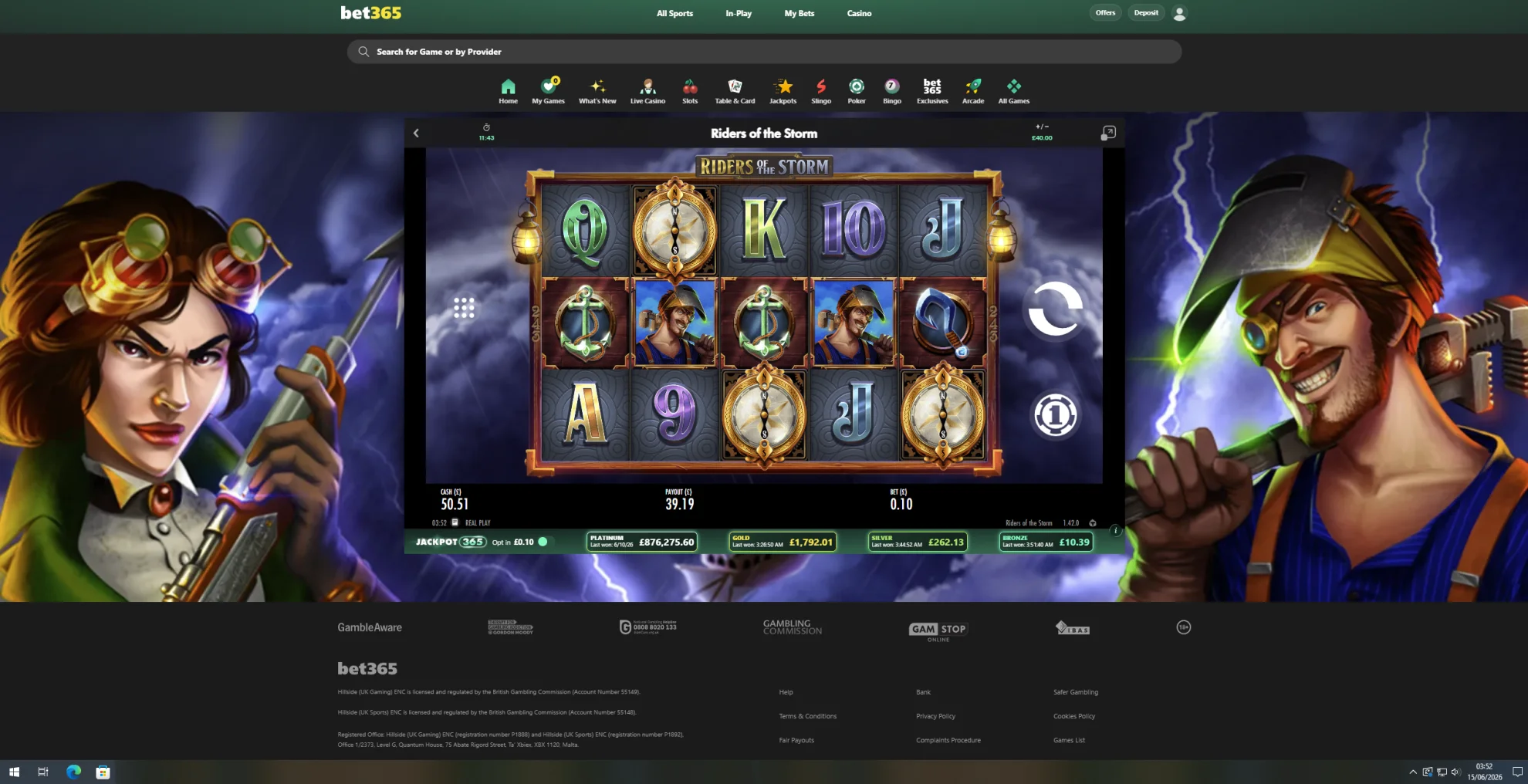Image resolution: width=1528 pixels, height=784 pixels.
Task: Toggle the Jackpot 365 opt-in switch
Action: pos(544,542)
